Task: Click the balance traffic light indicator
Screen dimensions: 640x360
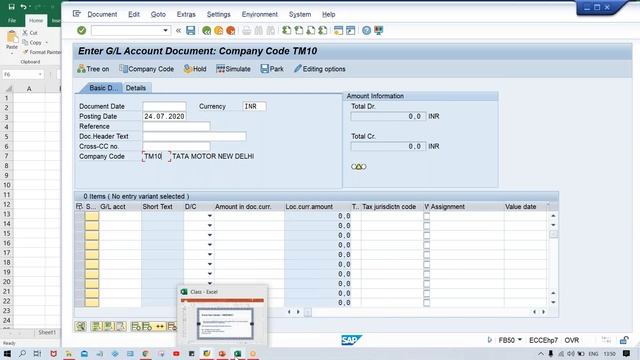Action: click(x=359, y=167)
